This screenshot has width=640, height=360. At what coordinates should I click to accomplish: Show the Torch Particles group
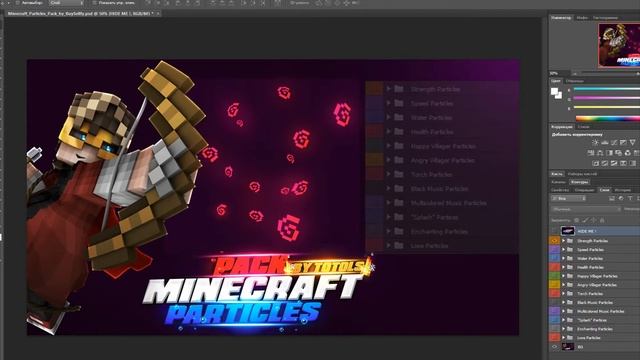[554, 293]
